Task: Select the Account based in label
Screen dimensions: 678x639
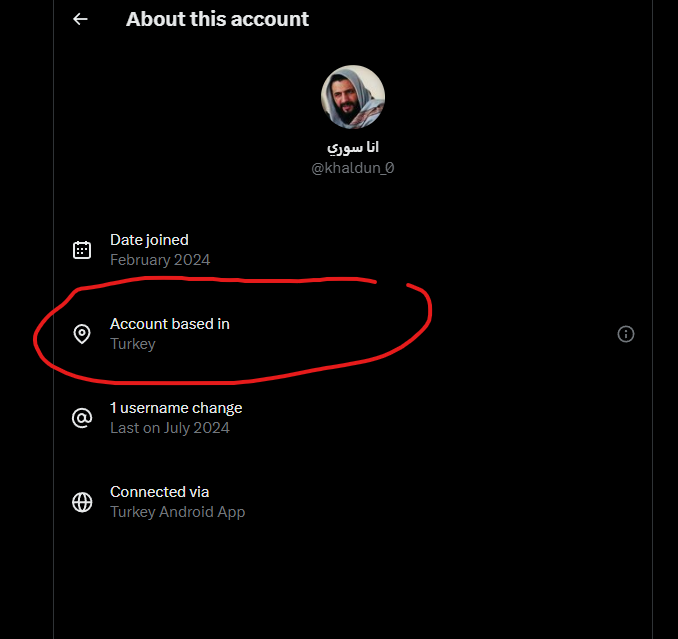Action: pyautogui.click(x=170, y=324)
